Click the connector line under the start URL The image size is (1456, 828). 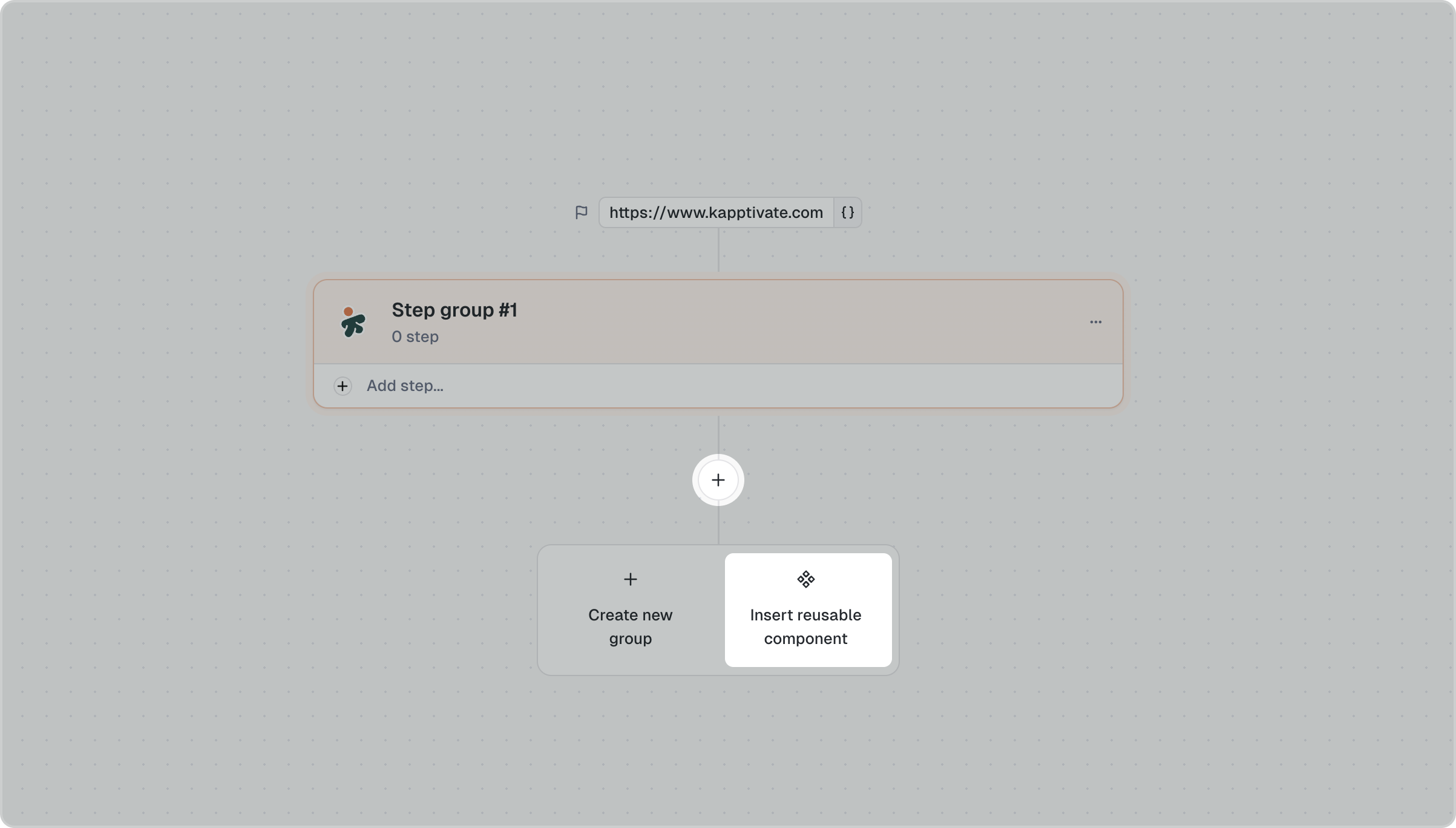pos(718,249)
